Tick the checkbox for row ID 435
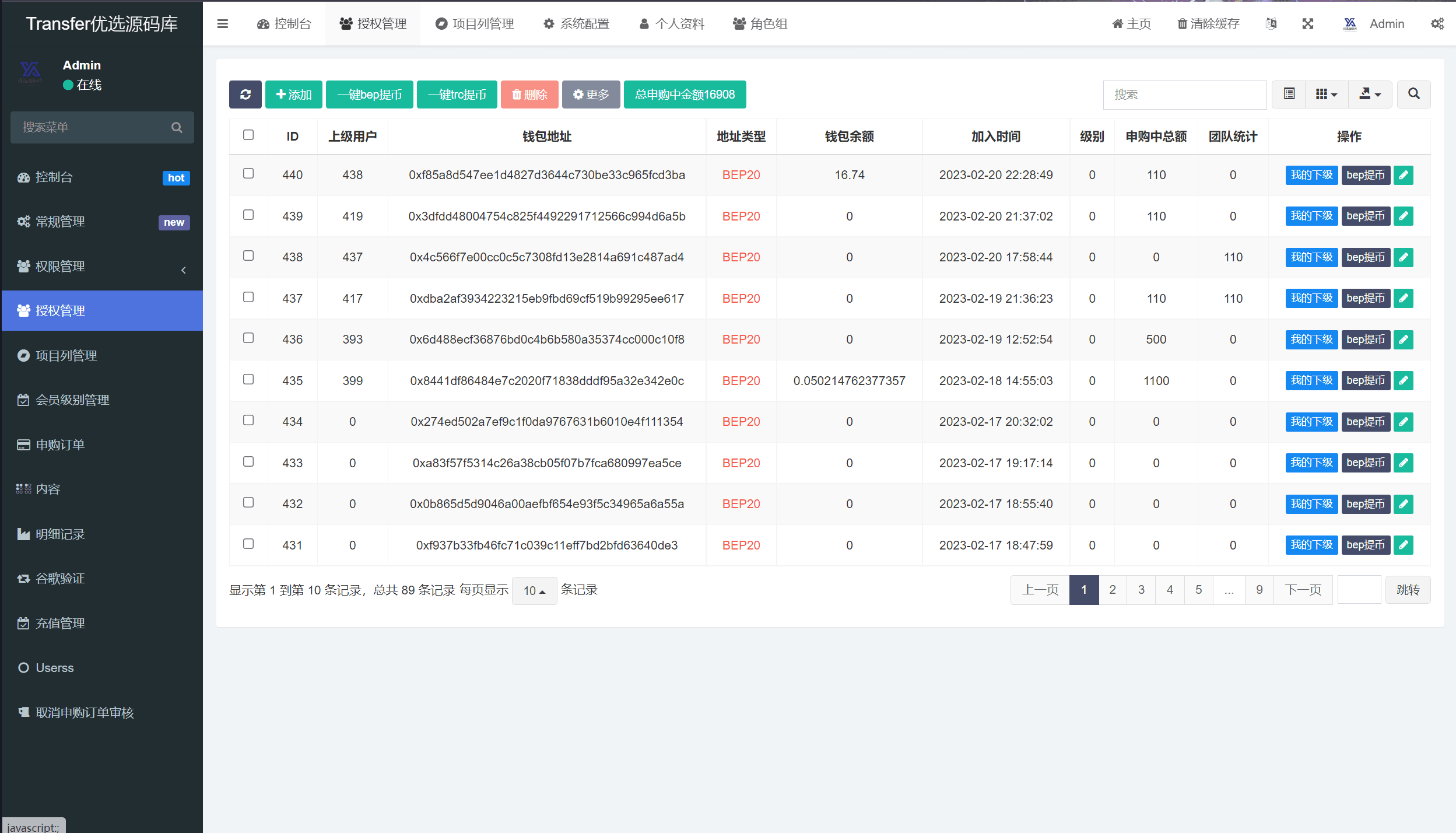1456x833 pixels. pos(248,380)
